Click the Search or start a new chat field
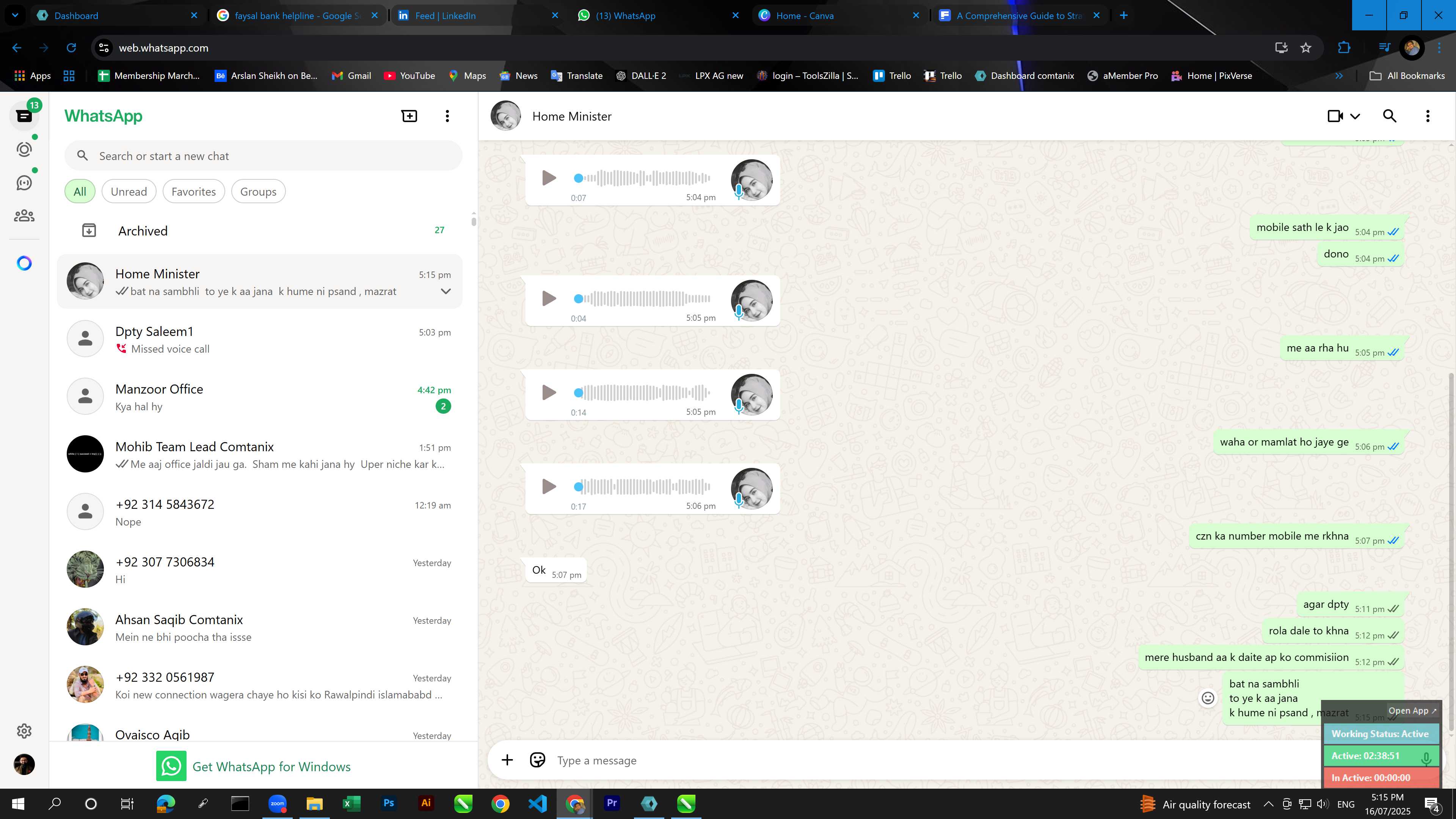This screenshot has width=1456, height=819. [264, 155]
